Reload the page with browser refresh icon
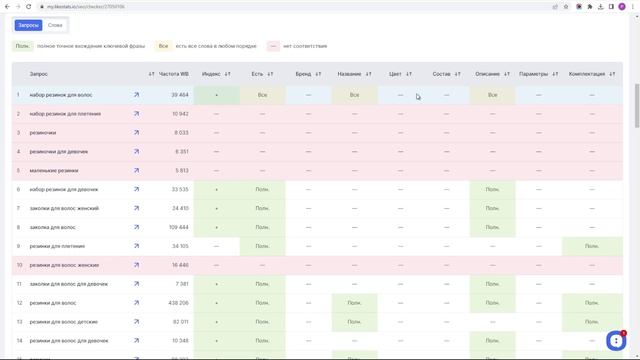The width and height of the screenshot is (640, 360). pos(29,7)
